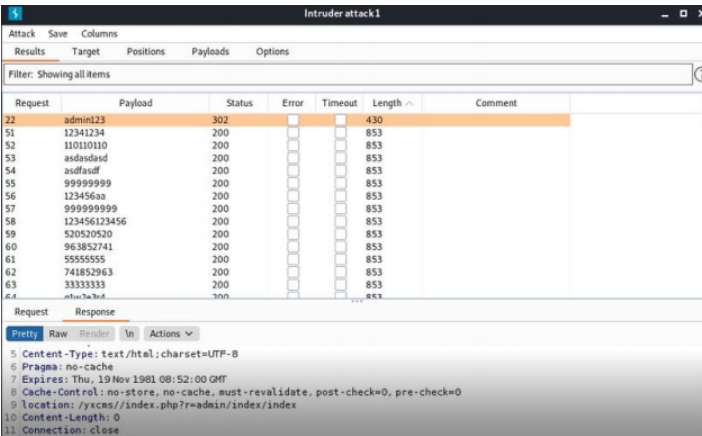Click request number 60 cell
The height and width of the screenshot is (436, 702).
tap(11, 247)
